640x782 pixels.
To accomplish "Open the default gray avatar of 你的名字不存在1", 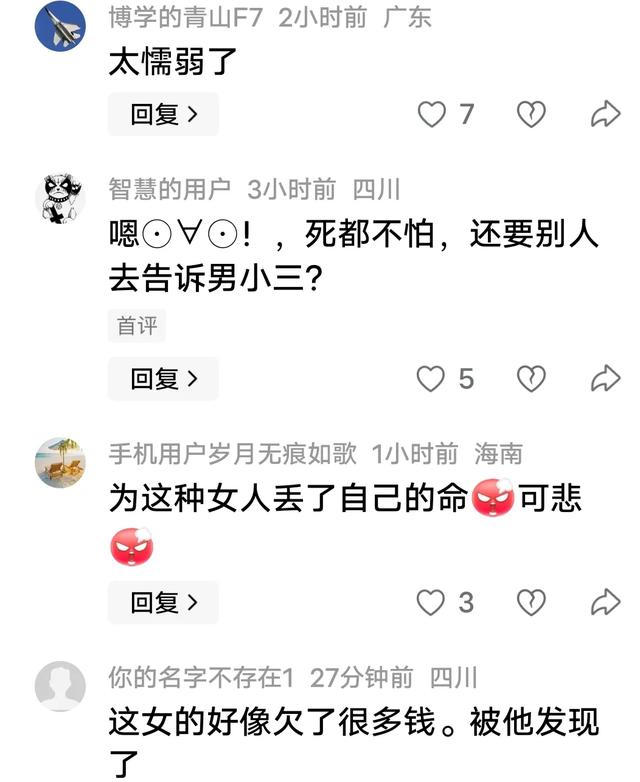I will tap(60, 686).
